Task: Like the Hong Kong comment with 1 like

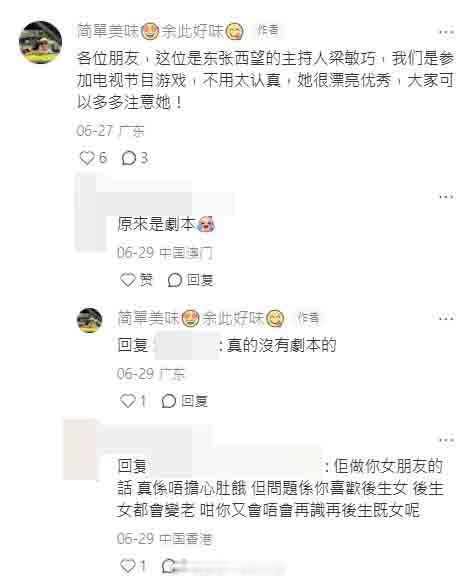Action: click(x=128, y=566)
